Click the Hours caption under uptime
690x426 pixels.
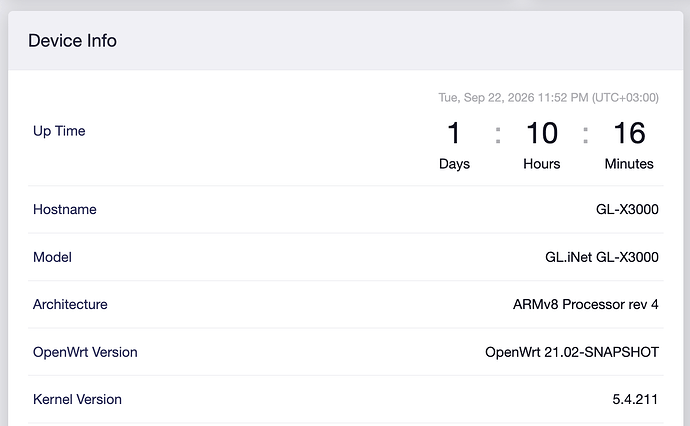(542, 164)
